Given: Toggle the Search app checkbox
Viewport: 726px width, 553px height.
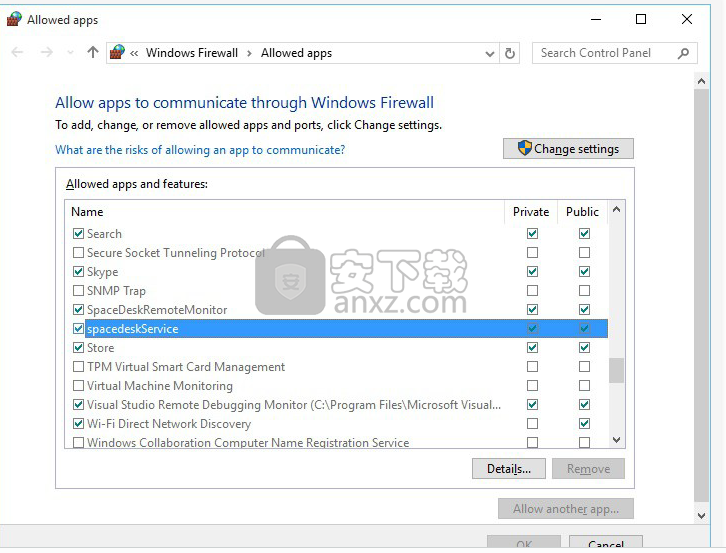Looking at the screenshot, I should click(x=78, y=233).
